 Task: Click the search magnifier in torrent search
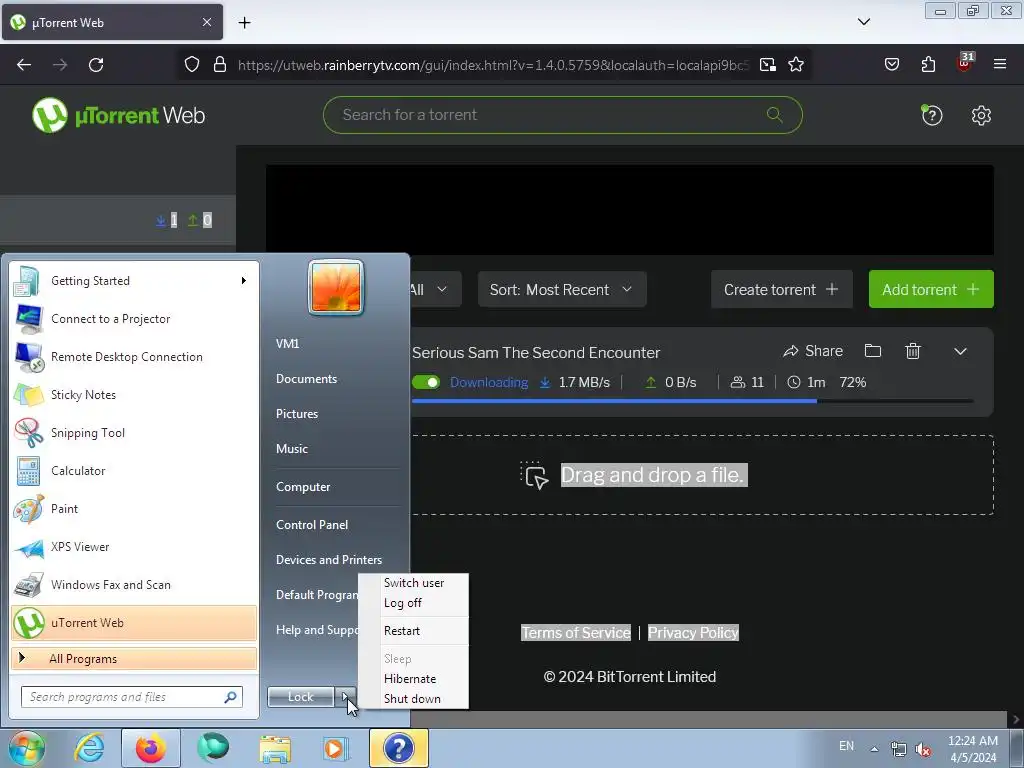coord(775,115)
